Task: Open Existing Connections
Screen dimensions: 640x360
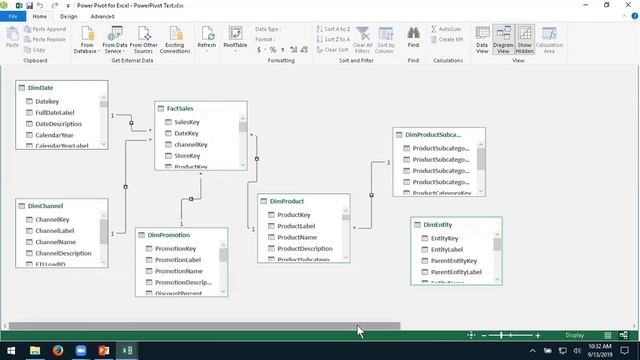Action: tap(175, 40)
